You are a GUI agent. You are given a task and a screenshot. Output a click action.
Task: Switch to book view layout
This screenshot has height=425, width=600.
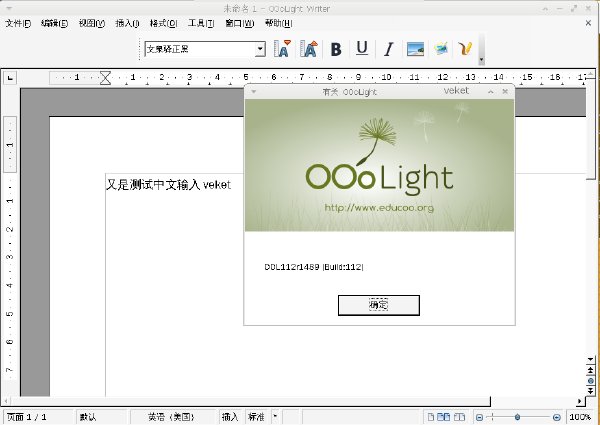[459, 417]
